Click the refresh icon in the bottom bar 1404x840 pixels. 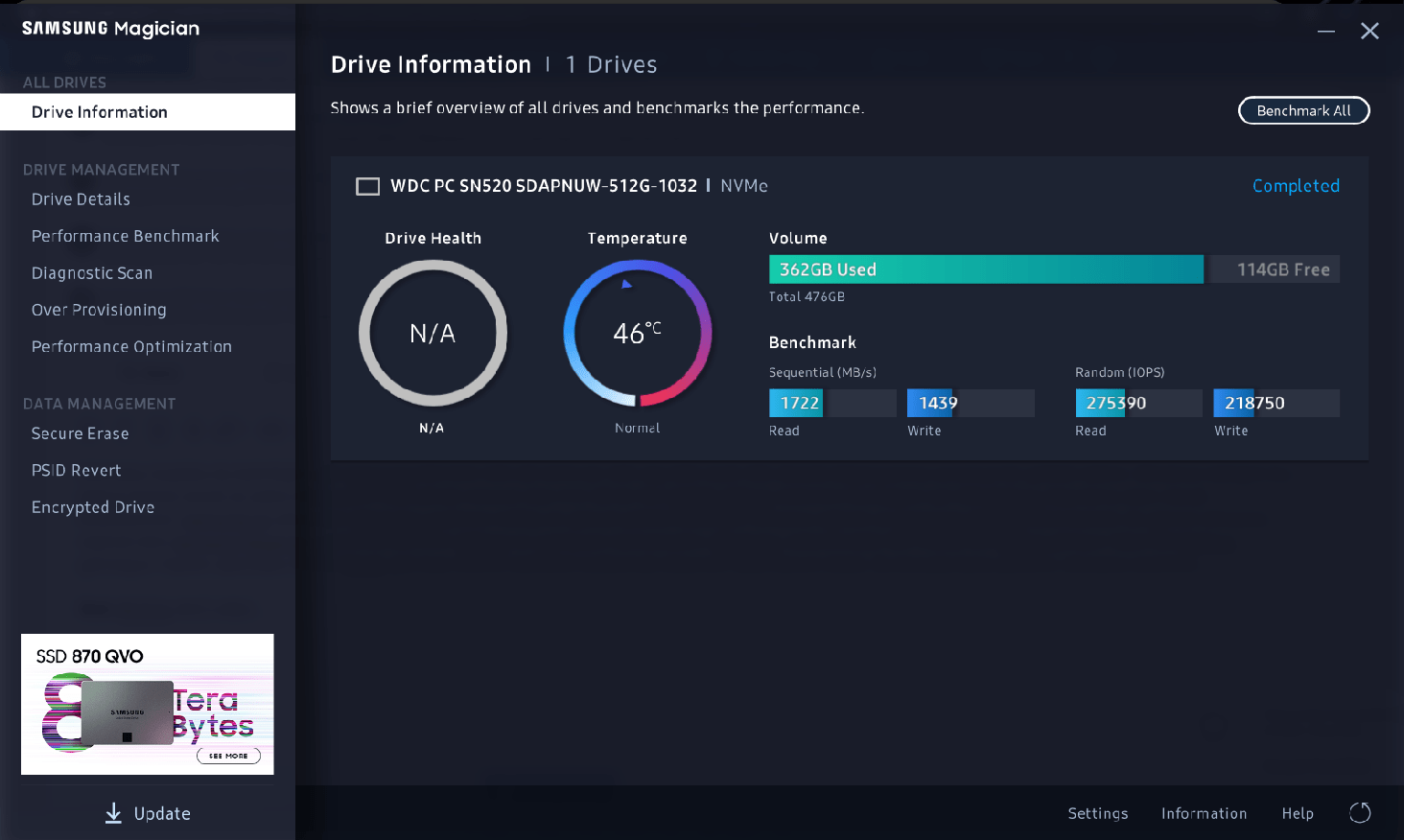(x=1360, y=813)
